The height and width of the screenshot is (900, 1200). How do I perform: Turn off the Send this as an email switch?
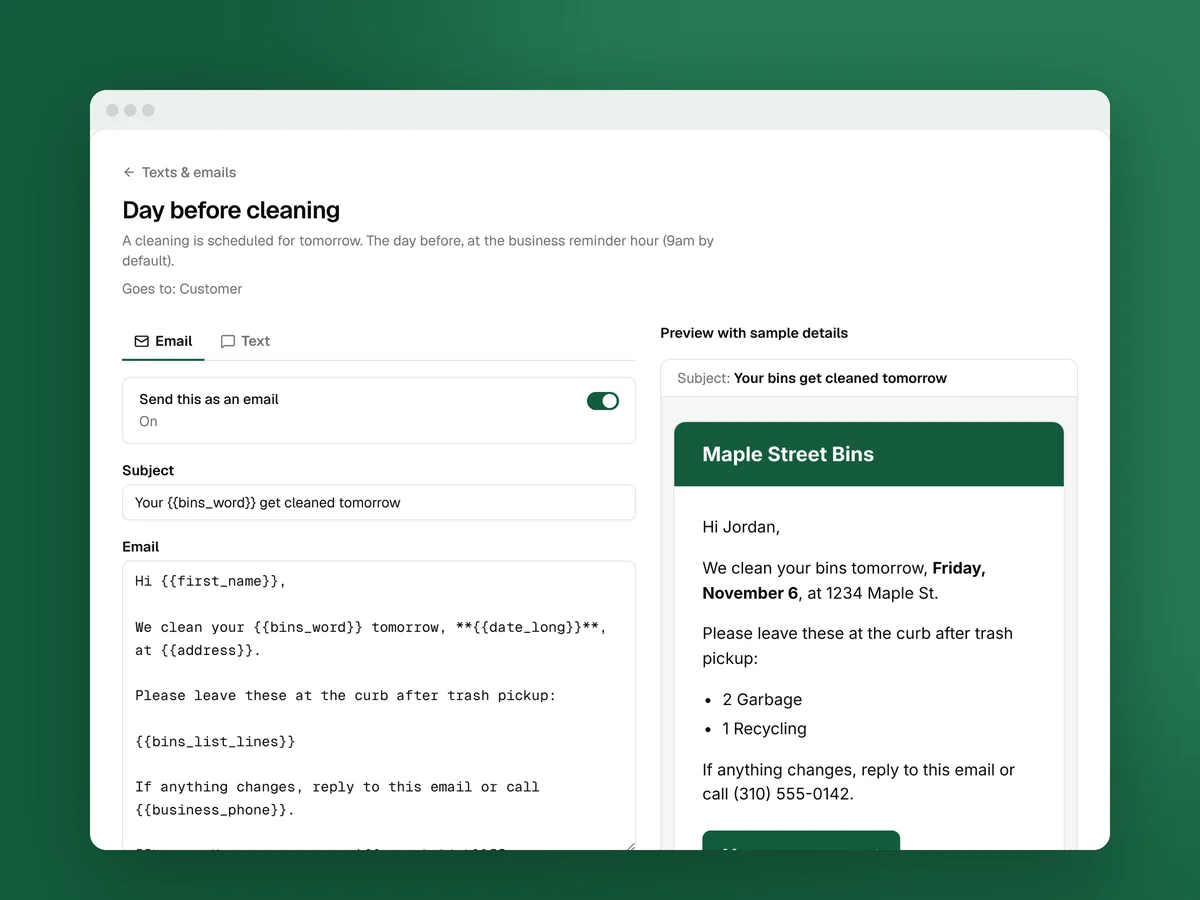point(603,401)
